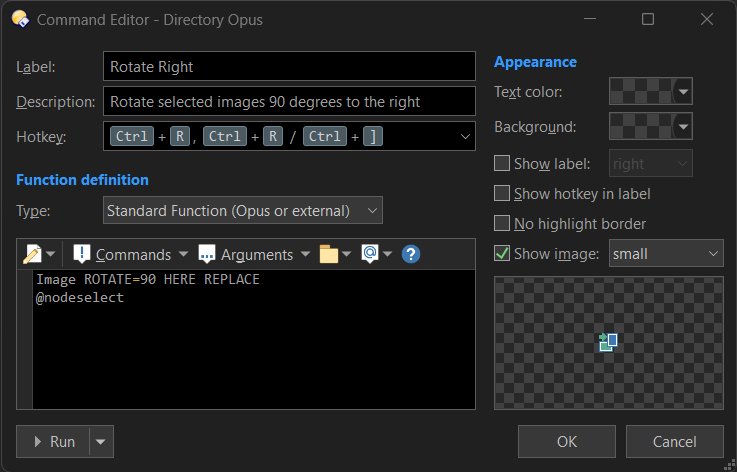Image resolution: width=737 pixels, height=472 pixels.
Task: Expand the Run button dropdown arrow
Action: (101, 441)
